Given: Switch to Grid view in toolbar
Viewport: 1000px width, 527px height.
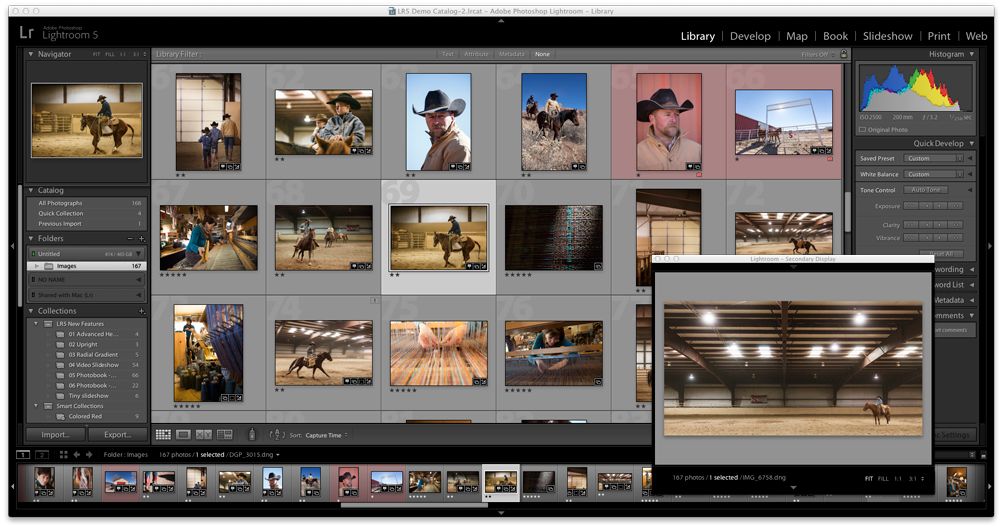Looking at the screenshot, I should tap(163, 435).
